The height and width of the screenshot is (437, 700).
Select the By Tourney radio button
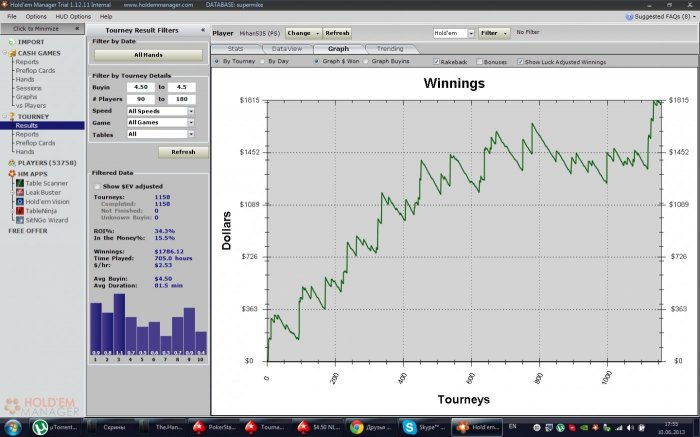tap(217, 61)
